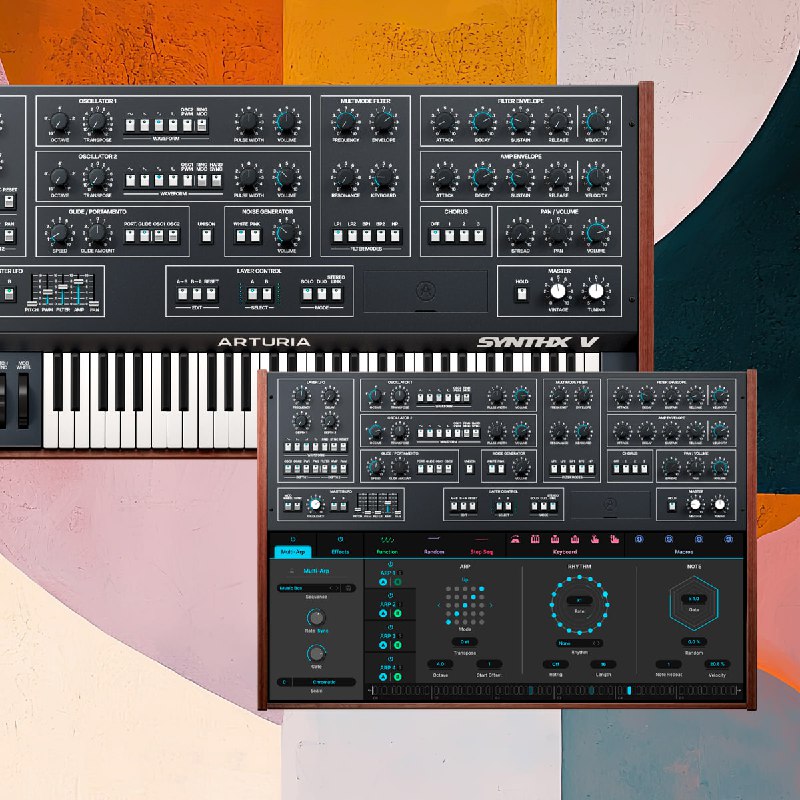Open the scale root note C dropdown
This screenshot has width=800, height=800.
tap(284, 682)
